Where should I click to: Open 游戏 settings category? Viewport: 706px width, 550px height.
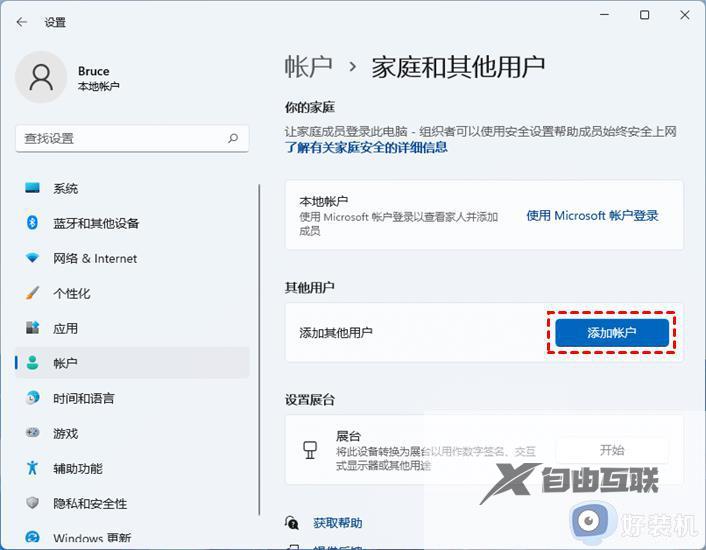pos(132,433)
